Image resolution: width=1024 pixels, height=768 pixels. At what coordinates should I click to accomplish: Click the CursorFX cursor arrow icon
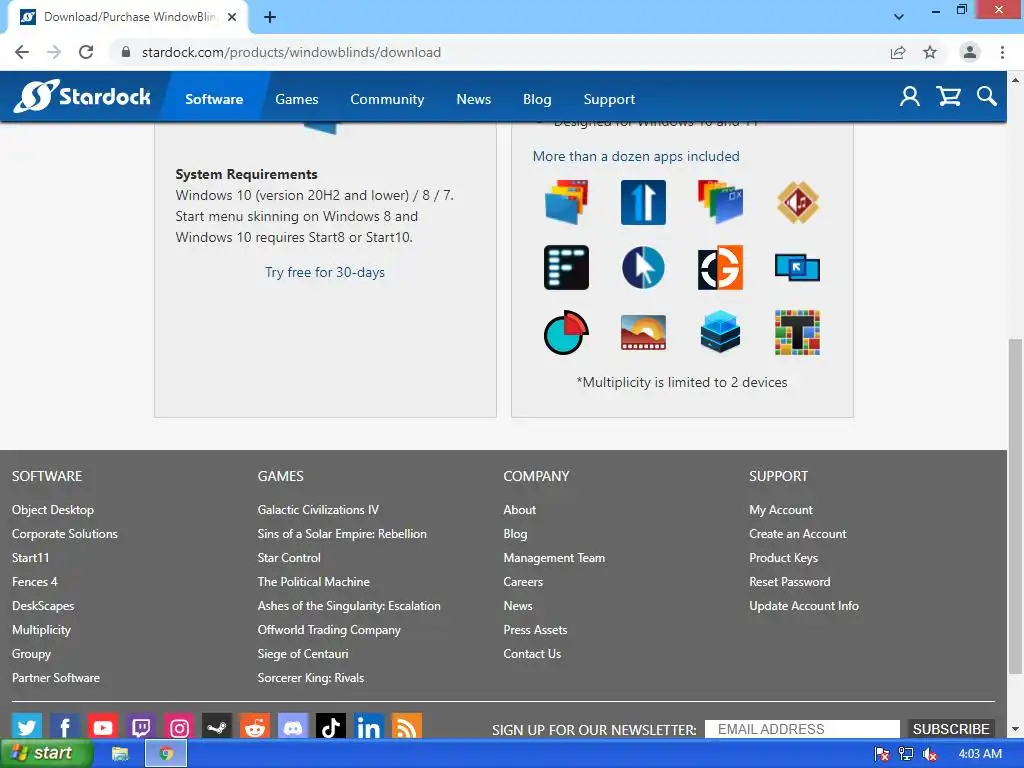click(643, 268)
